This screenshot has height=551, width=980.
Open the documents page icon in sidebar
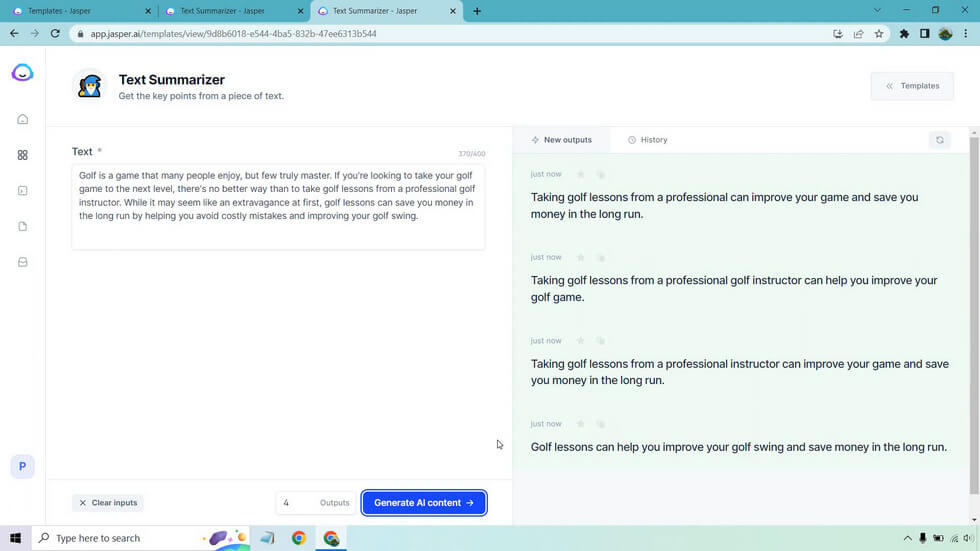pos(22,227)
